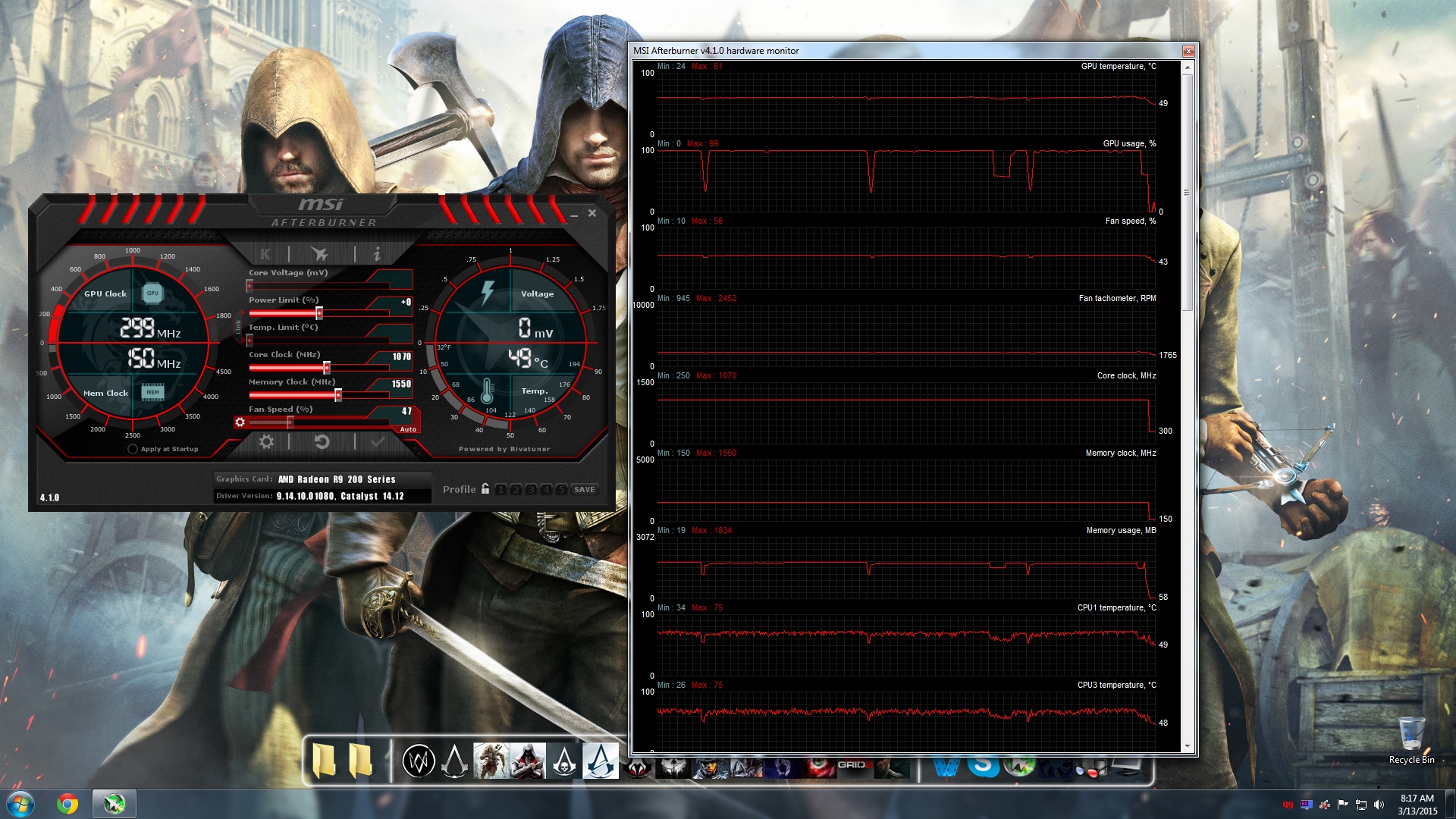
Task: Open fan curve settings via small gear icon
Action: click(x=240, y=422)
